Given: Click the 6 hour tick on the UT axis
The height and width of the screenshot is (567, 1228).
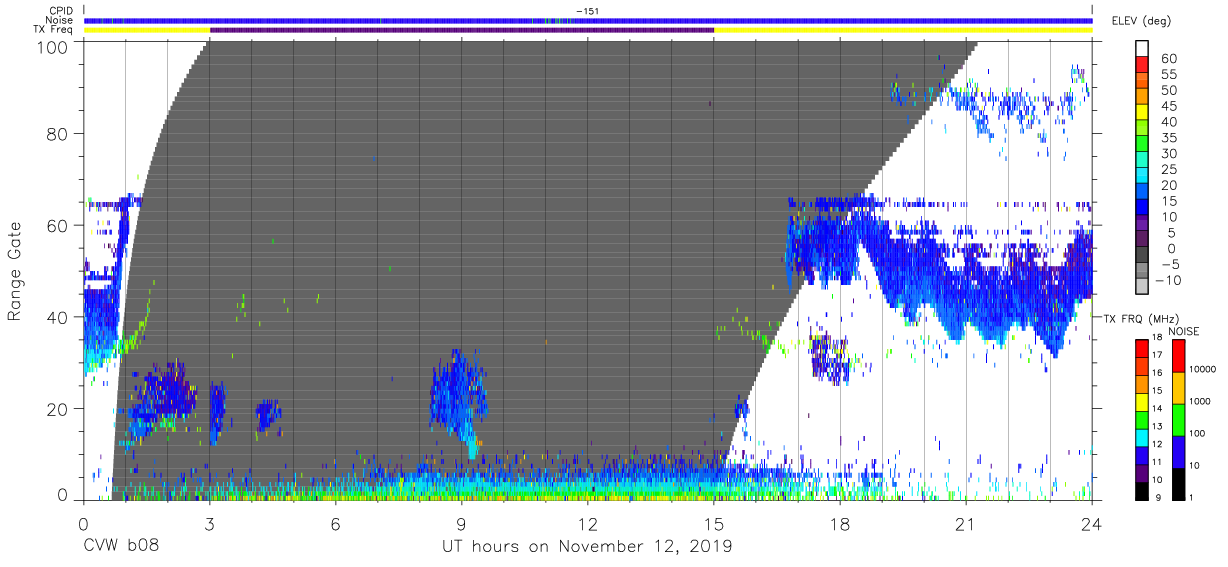Looking at the screenshot, I should (335, 524).
